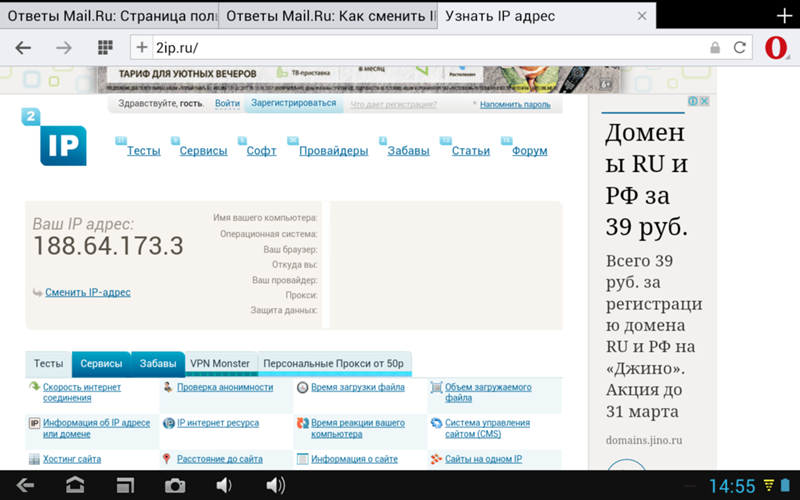Image resolution: width=800 pixels, height=500 pixels.
Task: Click the ad info 'i' icon
Action: pos(693,101)
